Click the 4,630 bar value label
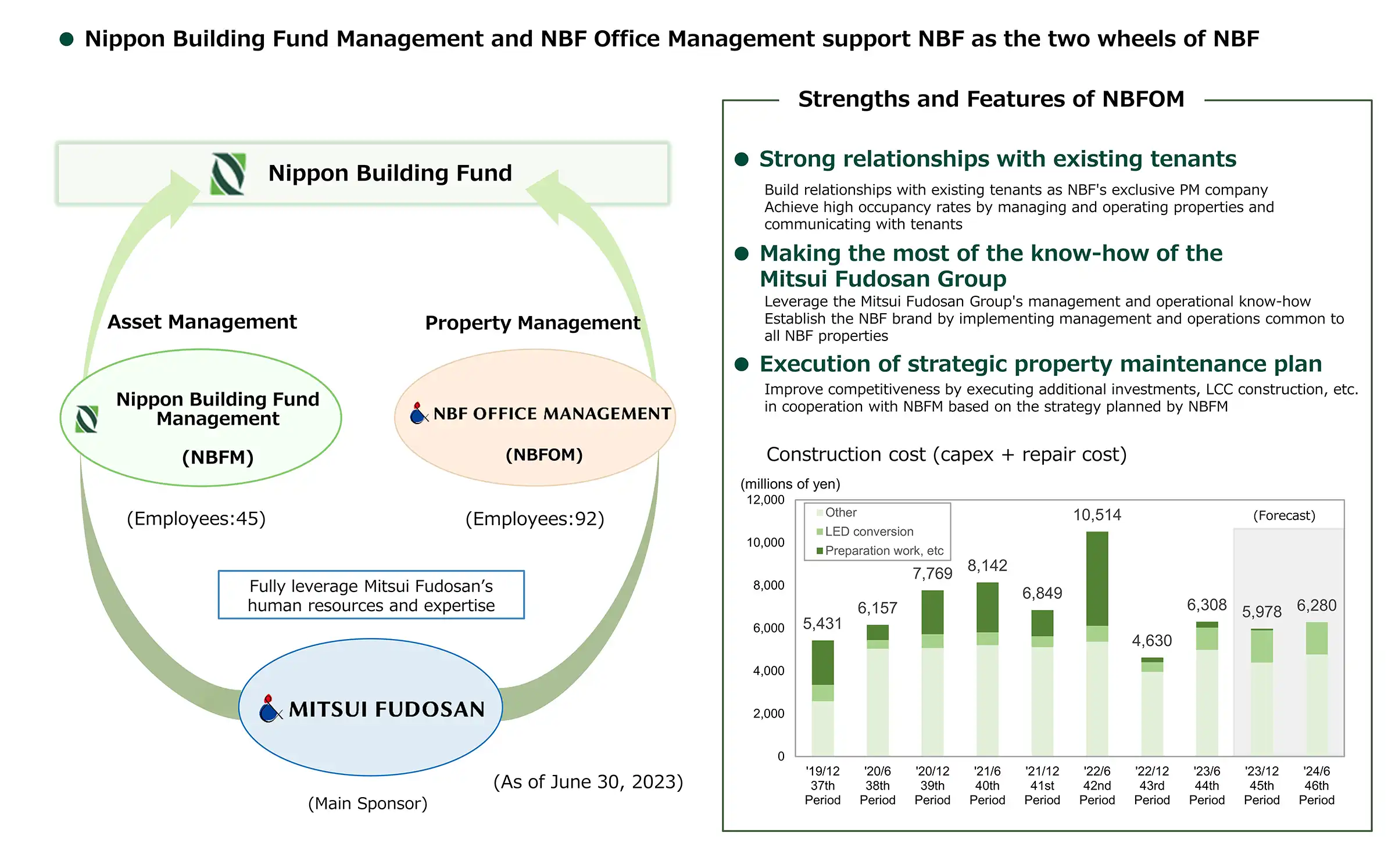Viewport: 1395px width, 868px height. click(1152, 641)
